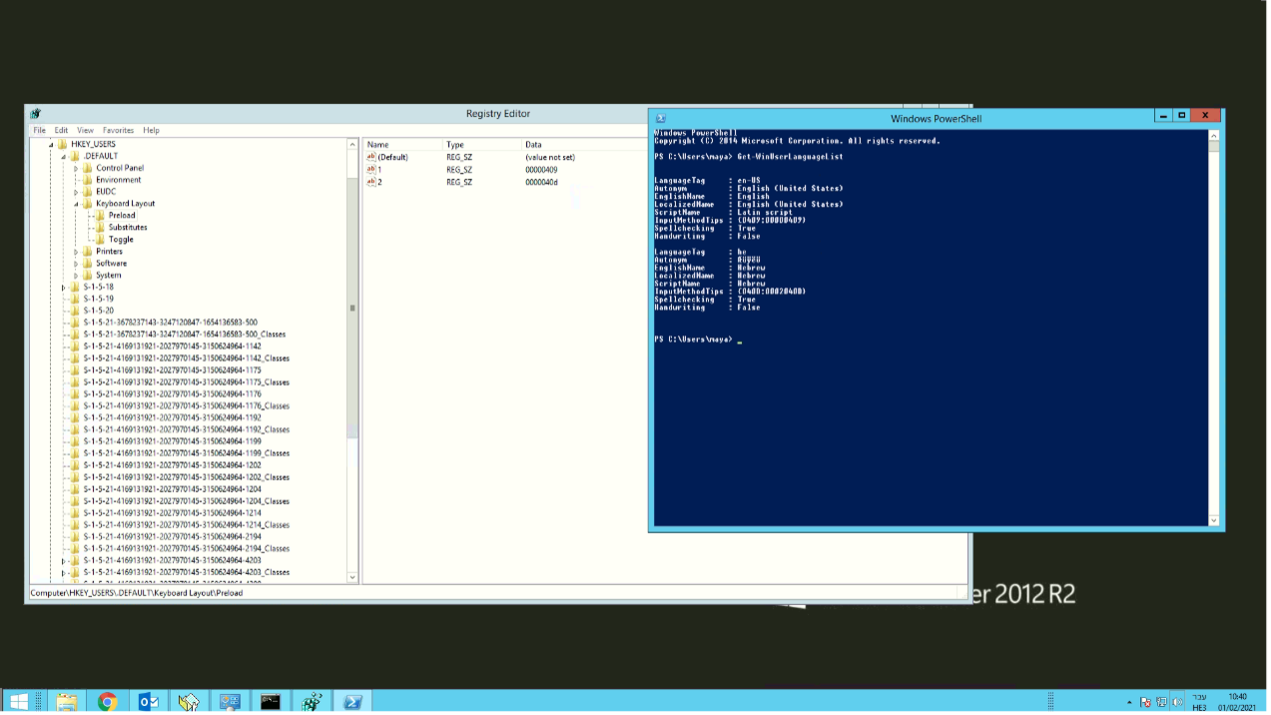Expand the System key
Image resolution: width=1271 pixels, height=715 pixels.
point(76,276)
